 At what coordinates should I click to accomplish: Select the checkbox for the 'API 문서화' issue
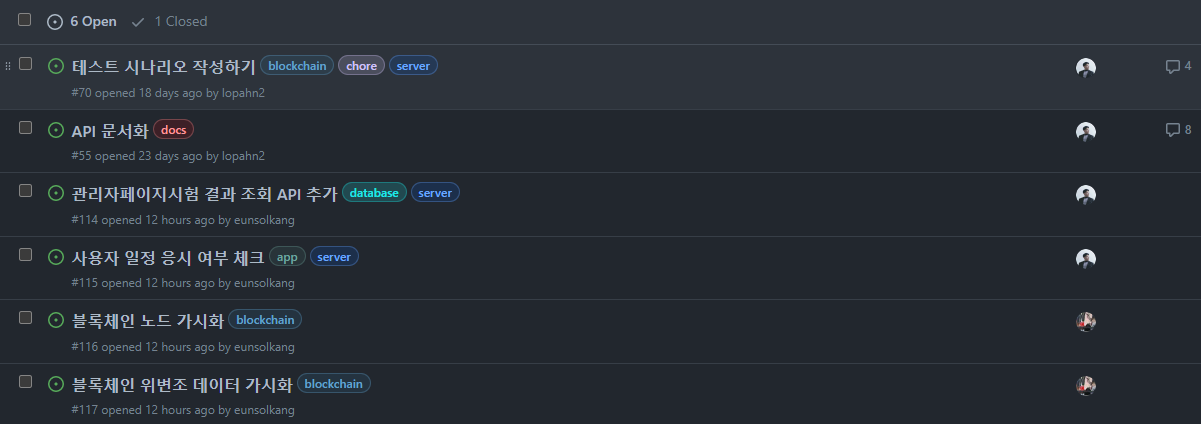[x=26, y=128]
